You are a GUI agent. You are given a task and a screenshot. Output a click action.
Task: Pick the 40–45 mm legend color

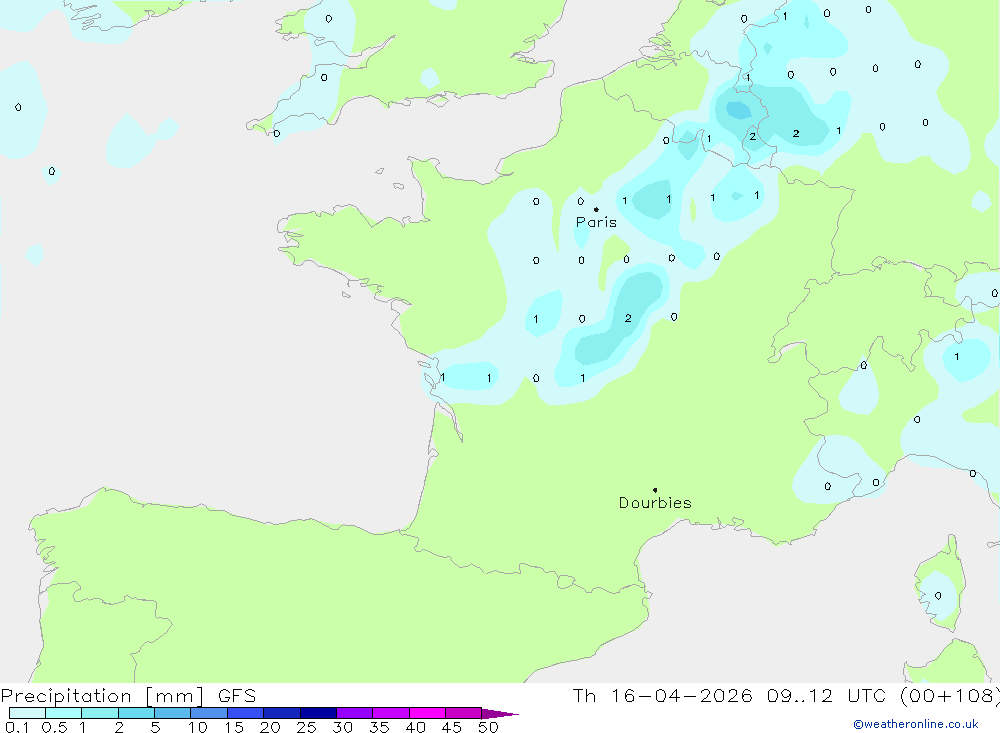click(x=427, y=713)
